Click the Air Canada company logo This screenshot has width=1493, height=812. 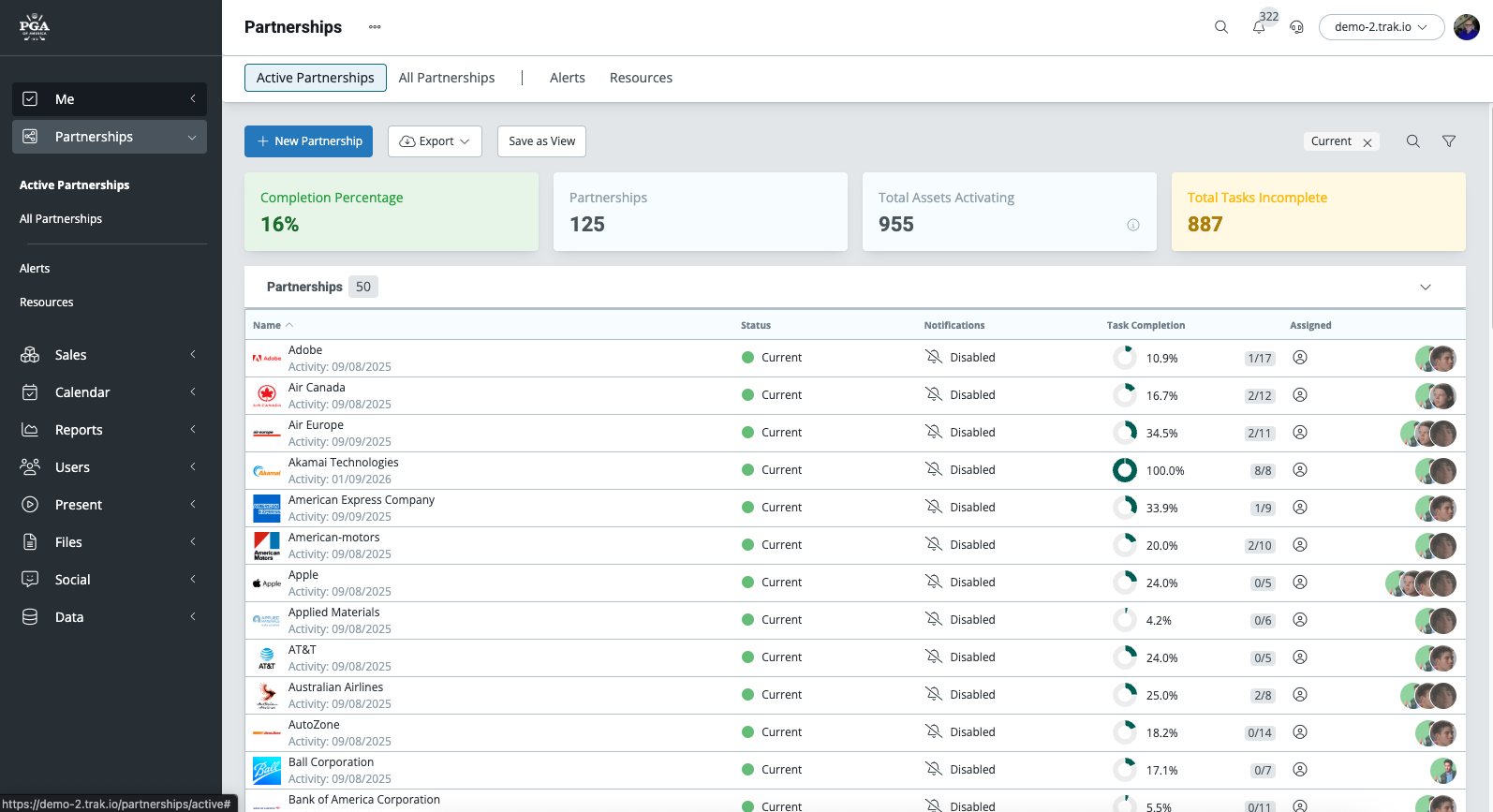[x=267, y=395]
